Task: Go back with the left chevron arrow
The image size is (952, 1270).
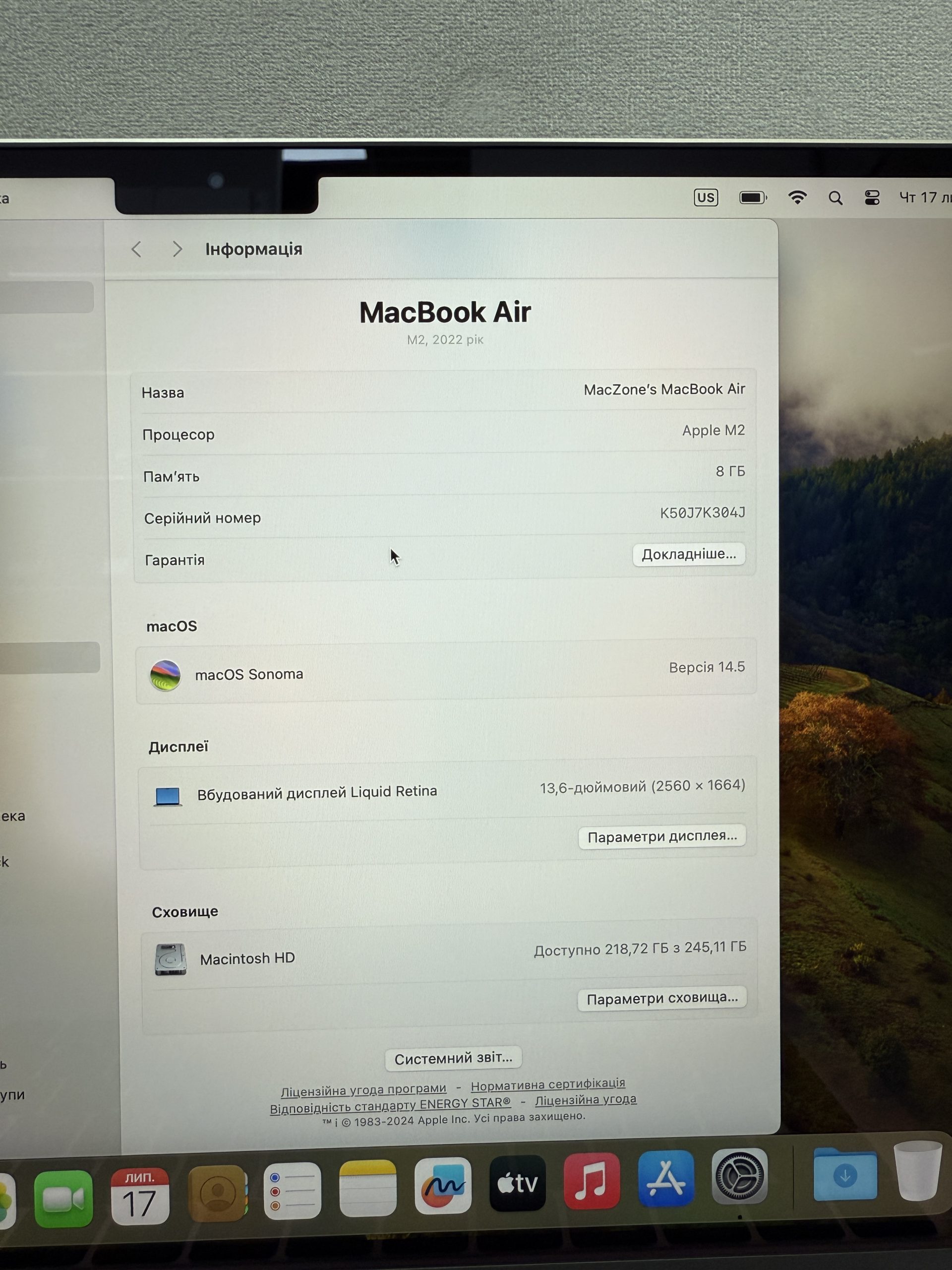Action: pos(136,249)
